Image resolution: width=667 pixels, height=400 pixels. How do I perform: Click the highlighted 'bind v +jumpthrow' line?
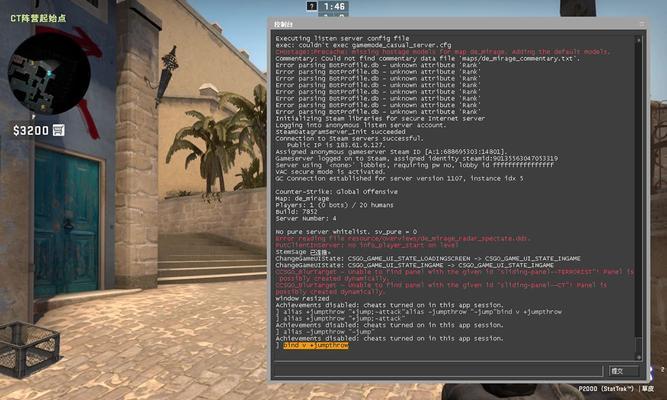tap(316, 345)
